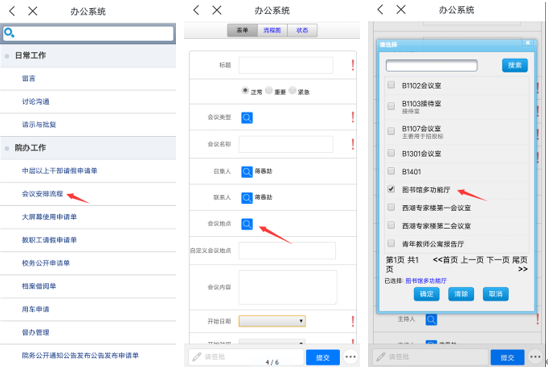
Task: Switch to the 表单 tab
Action: tap(242, 30)
